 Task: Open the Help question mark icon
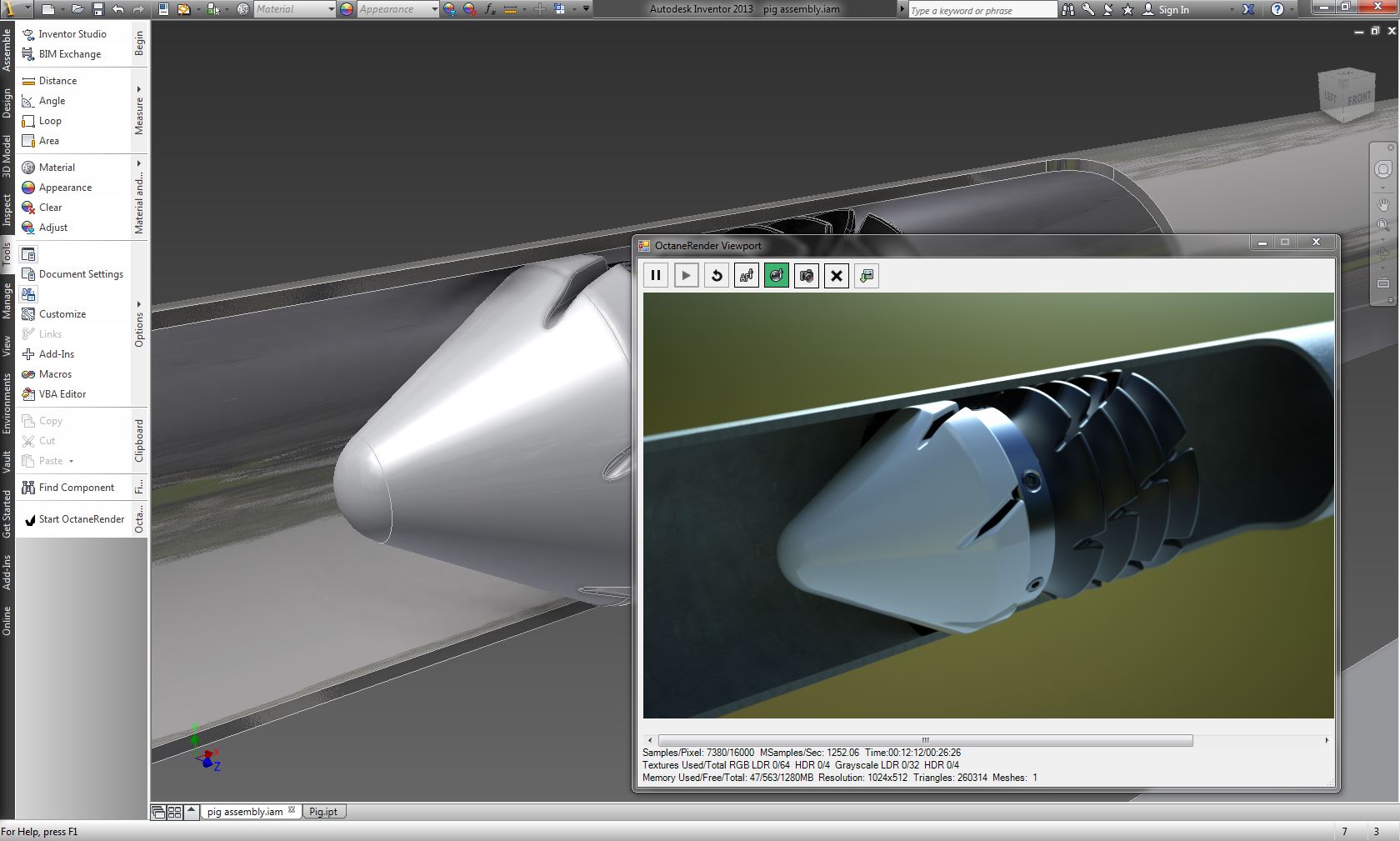coord(1277,9)
